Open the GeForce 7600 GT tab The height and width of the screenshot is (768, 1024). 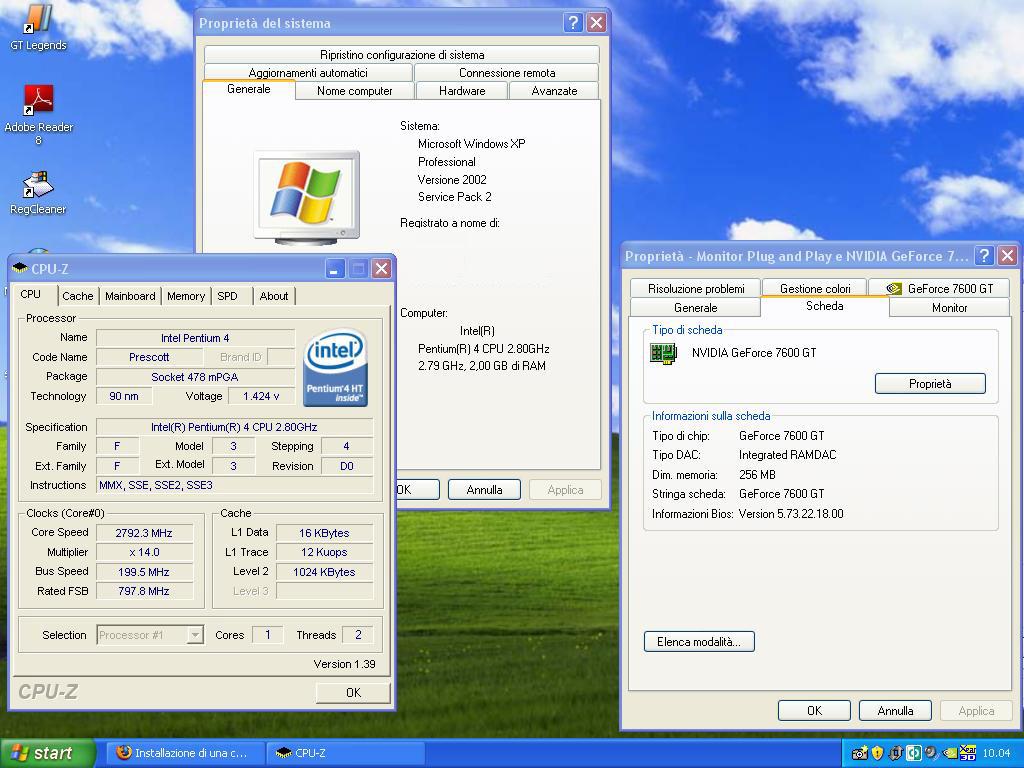940,289
